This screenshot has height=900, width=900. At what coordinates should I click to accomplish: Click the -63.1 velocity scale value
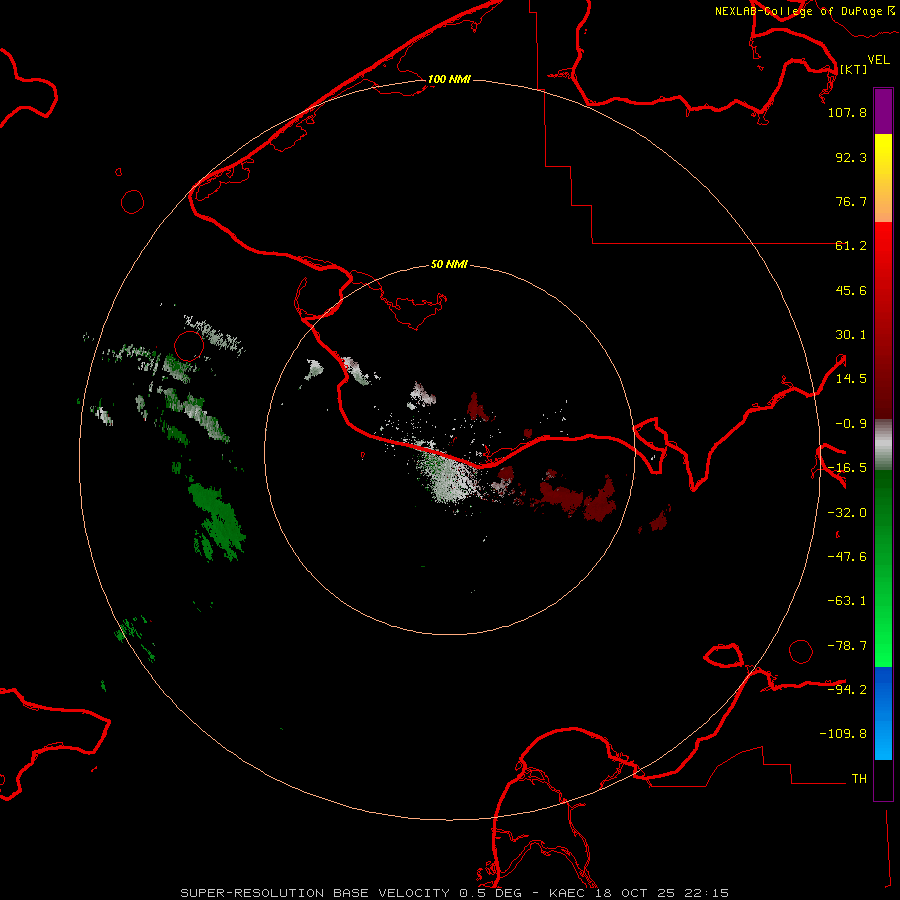pyautogui.click(x=847, y=601)
